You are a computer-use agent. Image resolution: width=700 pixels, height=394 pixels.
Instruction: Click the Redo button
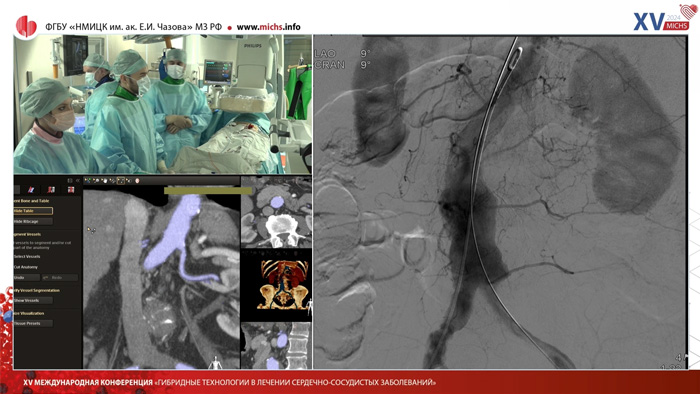pos(60,278)
